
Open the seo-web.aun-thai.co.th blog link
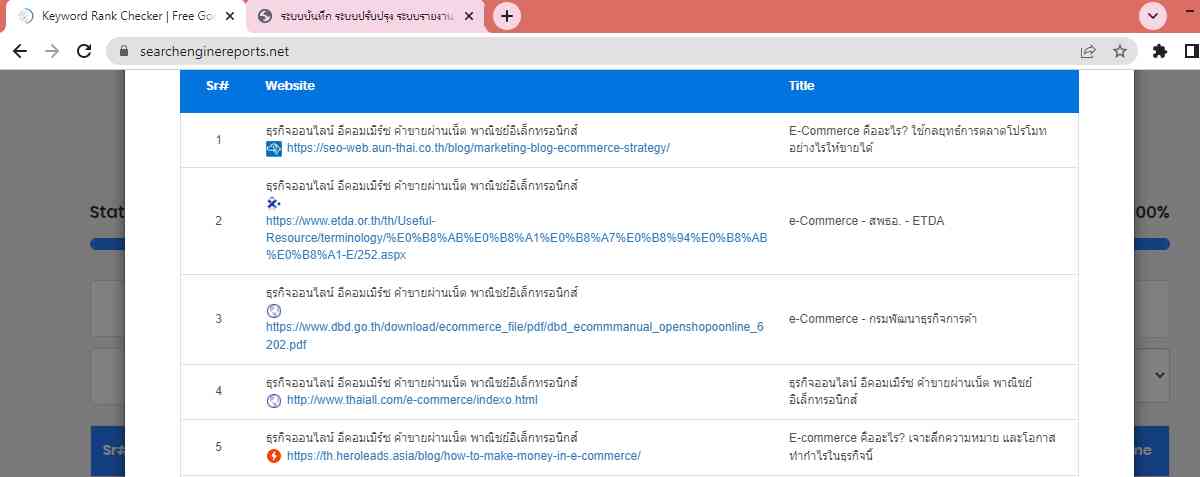(x=477, y=148)
